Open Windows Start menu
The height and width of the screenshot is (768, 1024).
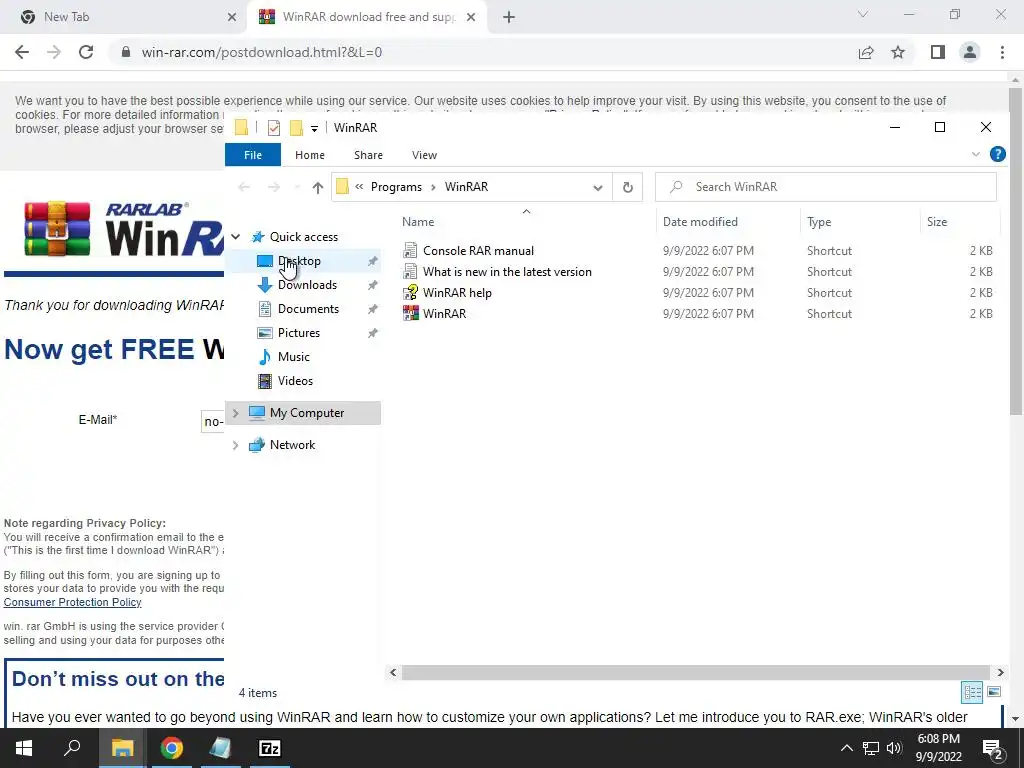pos(24,748)
